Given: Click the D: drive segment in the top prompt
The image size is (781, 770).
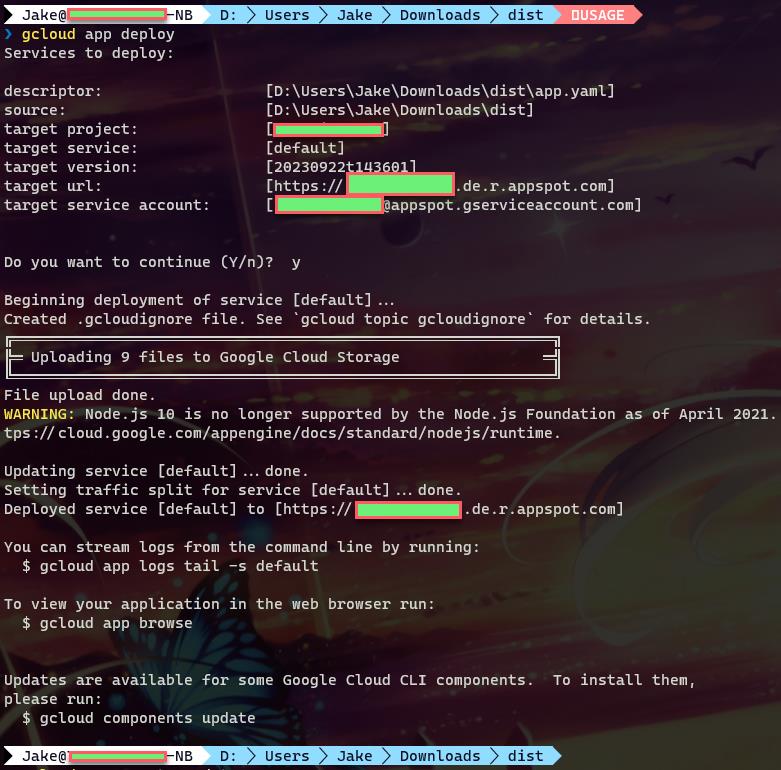Looking at the screenshot, I should [x=228, y=15].
